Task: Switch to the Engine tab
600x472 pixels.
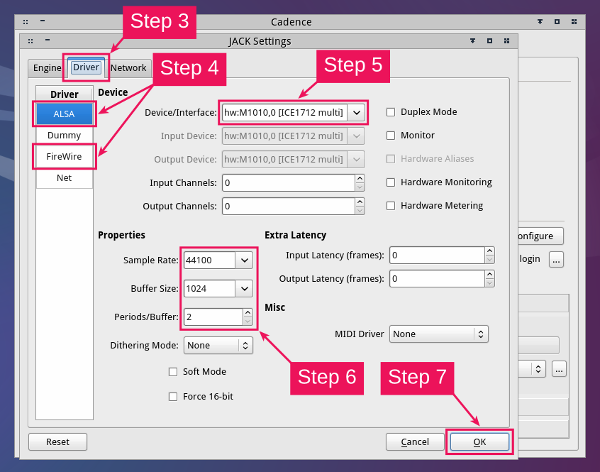Action: (47, 68)
